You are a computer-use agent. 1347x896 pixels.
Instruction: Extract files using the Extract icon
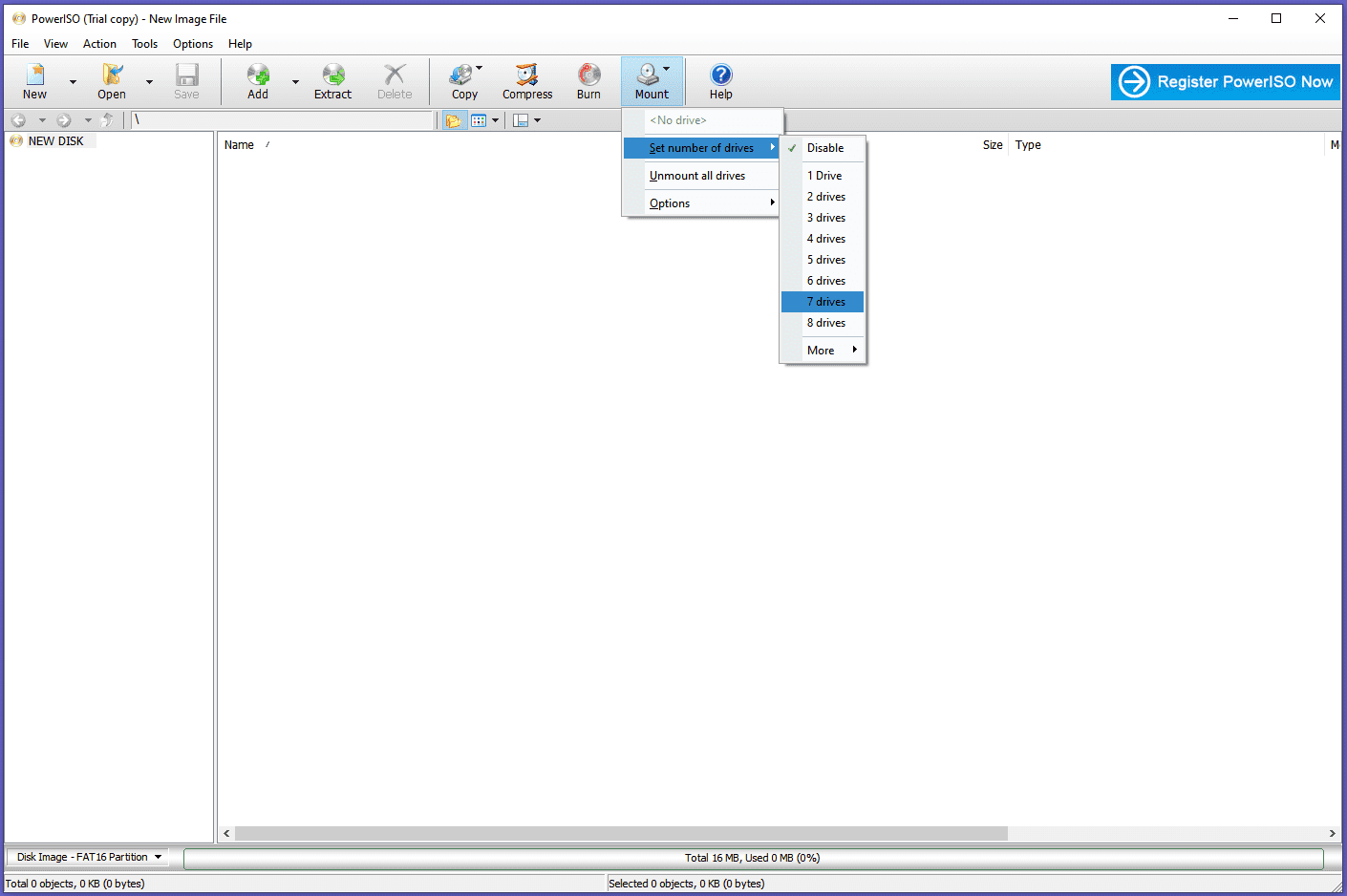[x=332, y=81]
